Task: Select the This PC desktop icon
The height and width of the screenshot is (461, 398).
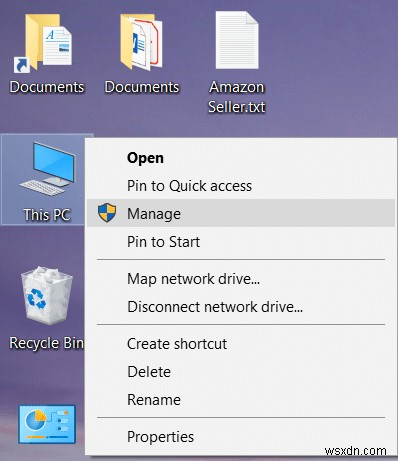Action: tap(47, 168)
